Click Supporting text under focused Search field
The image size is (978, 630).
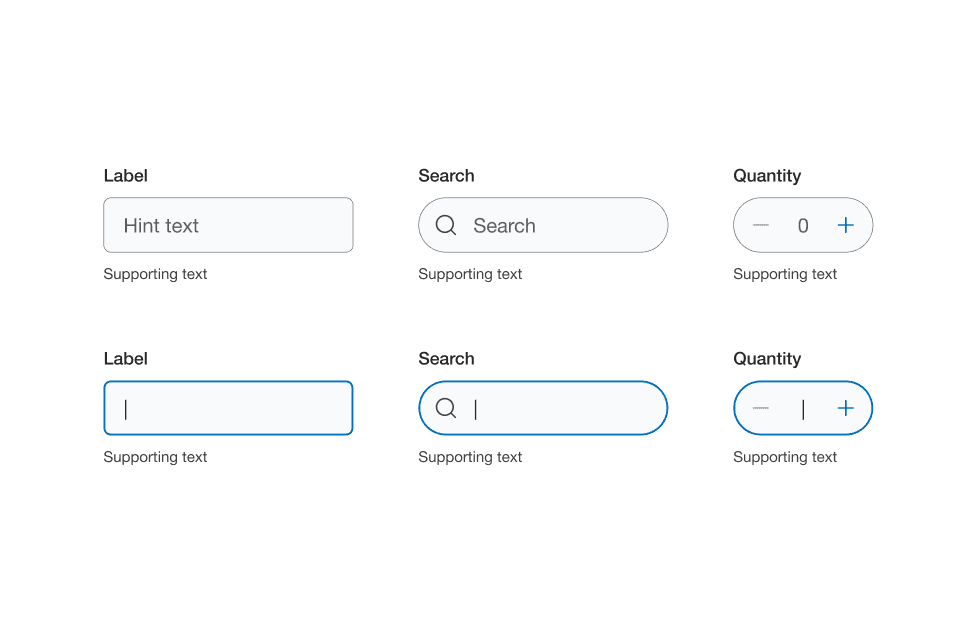coord(470,457)
